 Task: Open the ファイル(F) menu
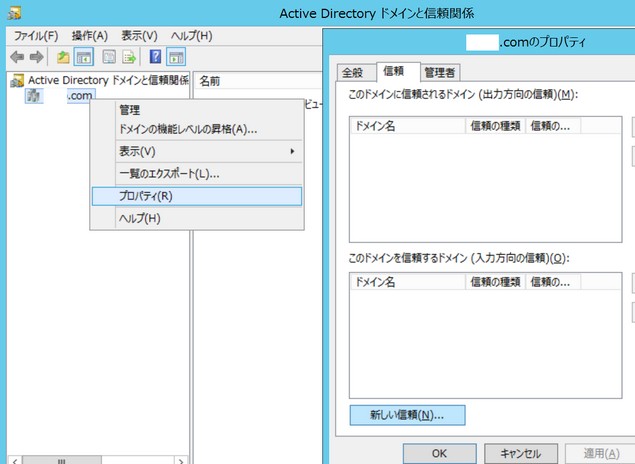coord(36,36)
